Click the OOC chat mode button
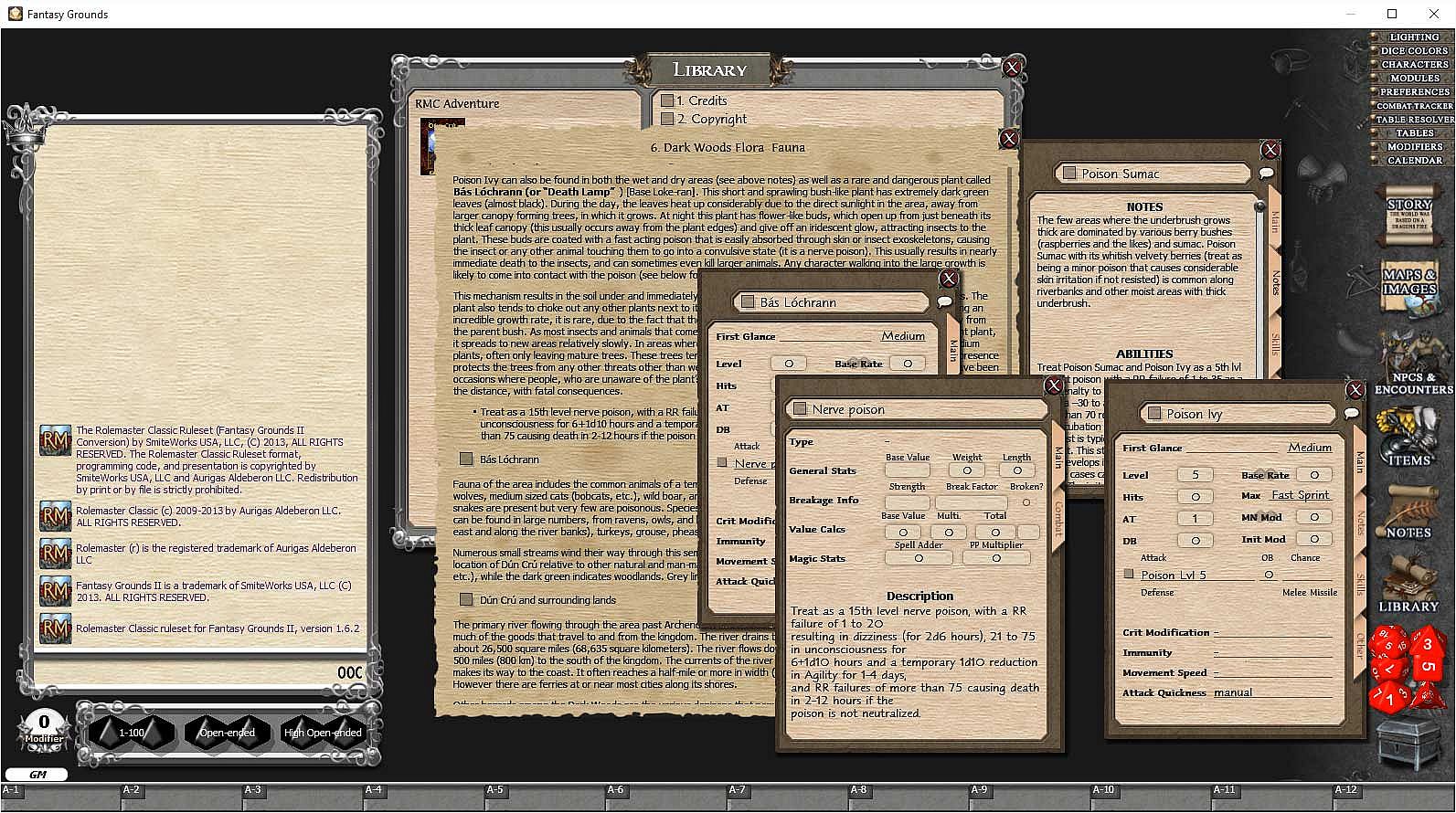 point(351,673)
